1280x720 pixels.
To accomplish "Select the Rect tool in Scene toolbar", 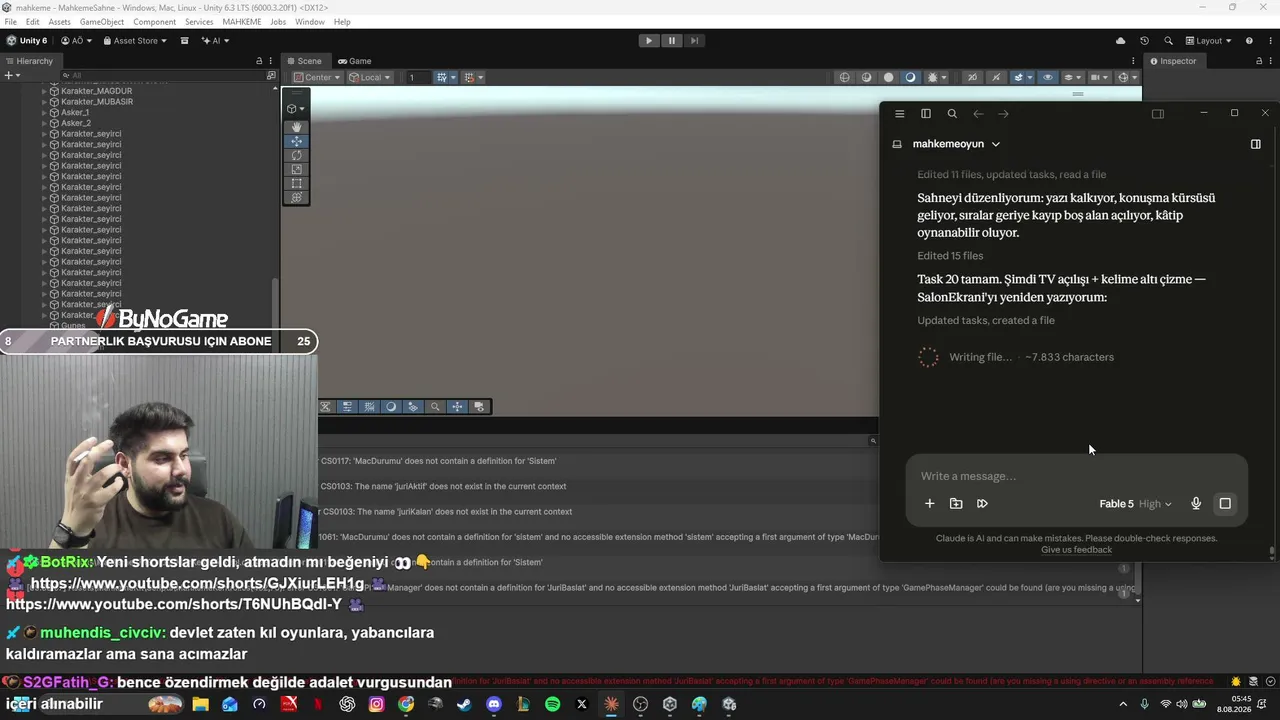I will [x=296, y=183].
